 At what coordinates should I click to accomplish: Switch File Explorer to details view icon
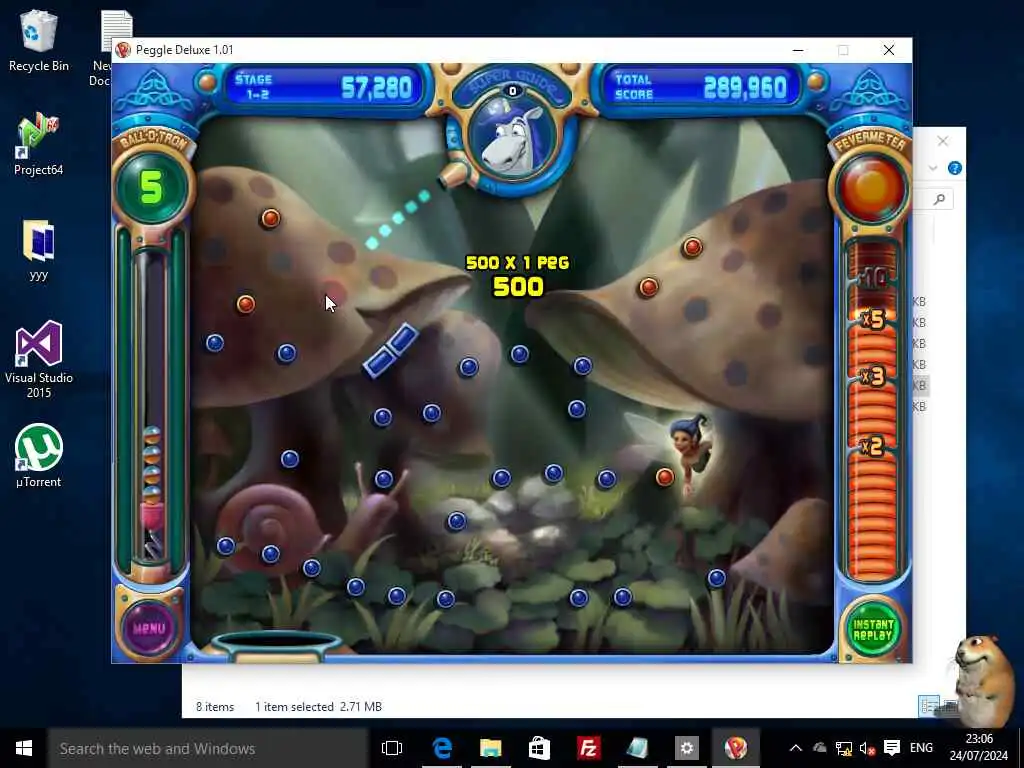(x=929, y=706)
